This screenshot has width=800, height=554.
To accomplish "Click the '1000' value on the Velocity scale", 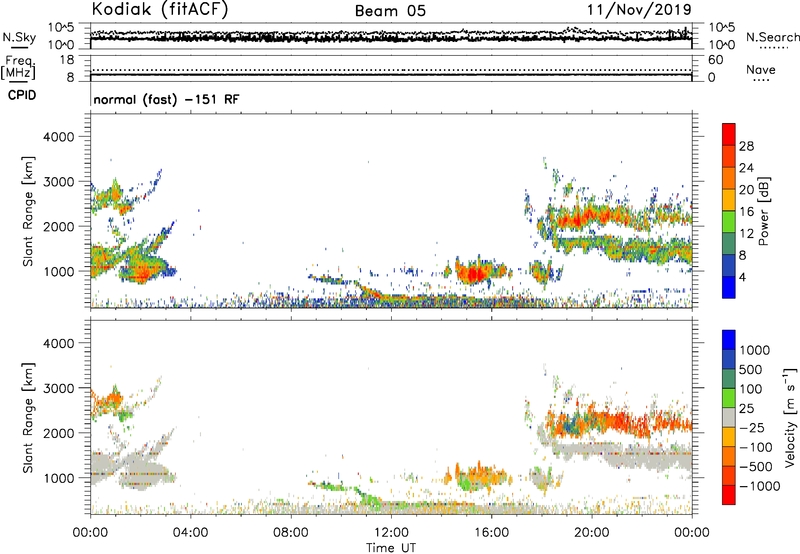I will [x=755, y=350].
